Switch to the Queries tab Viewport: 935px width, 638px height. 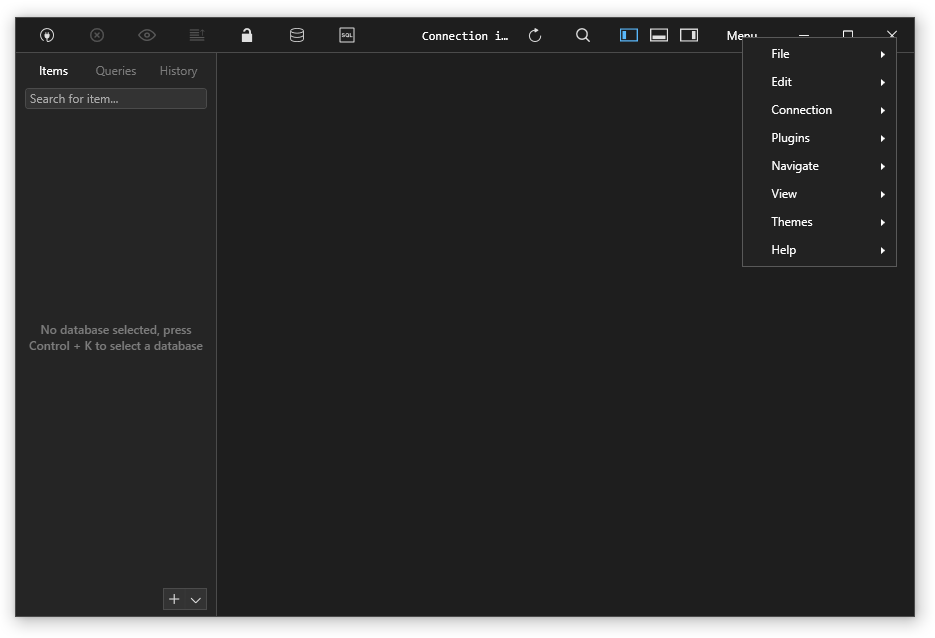click(x=115, y=71)
